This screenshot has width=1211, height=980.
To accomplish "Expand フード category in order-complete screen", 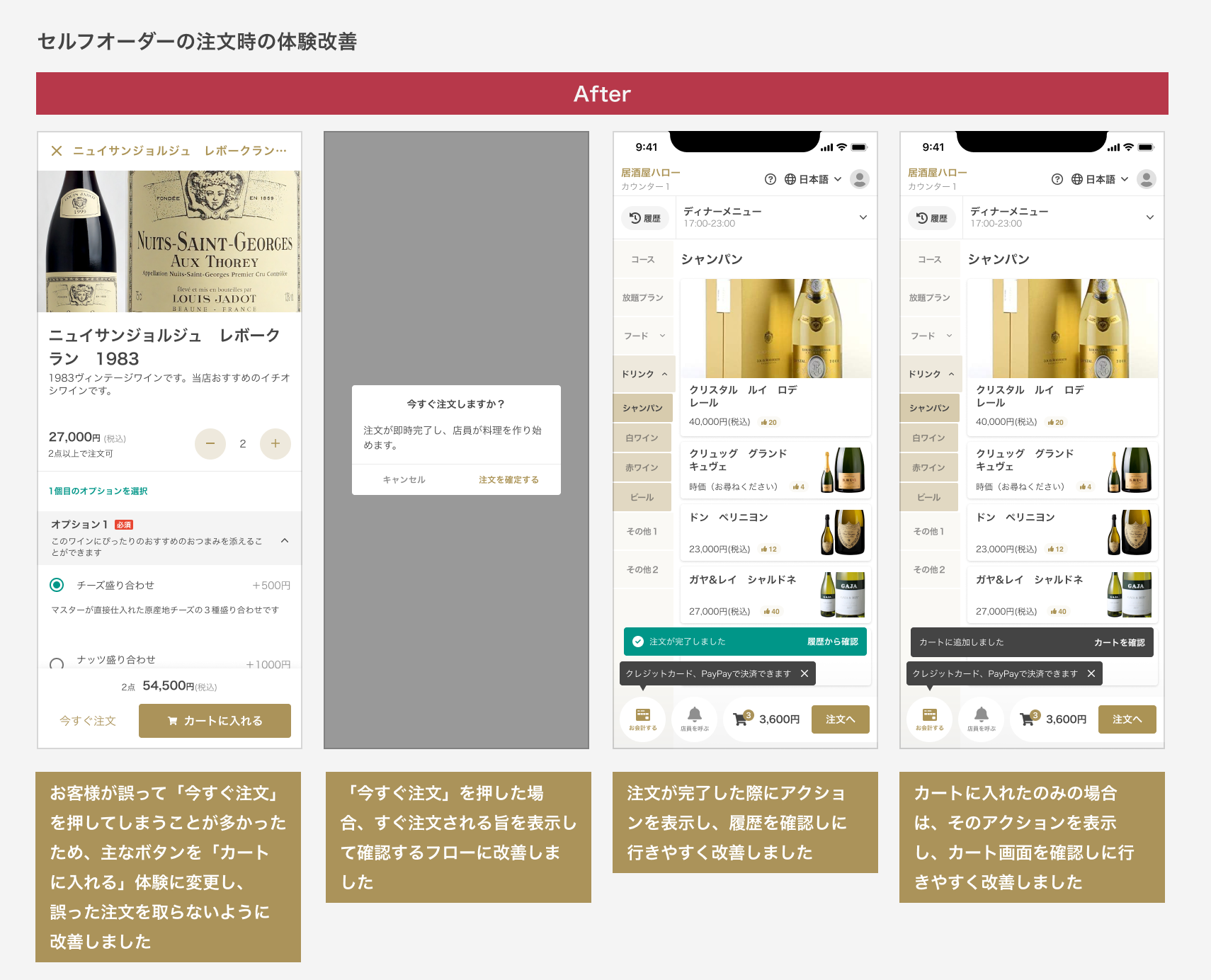I will coord(644,336).
